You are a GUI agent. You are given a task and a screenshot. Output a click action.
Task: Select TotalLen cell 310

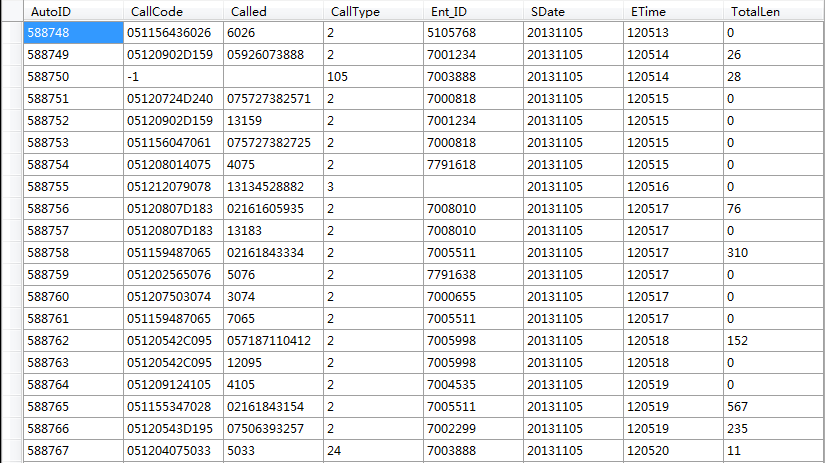coord(773,253)
